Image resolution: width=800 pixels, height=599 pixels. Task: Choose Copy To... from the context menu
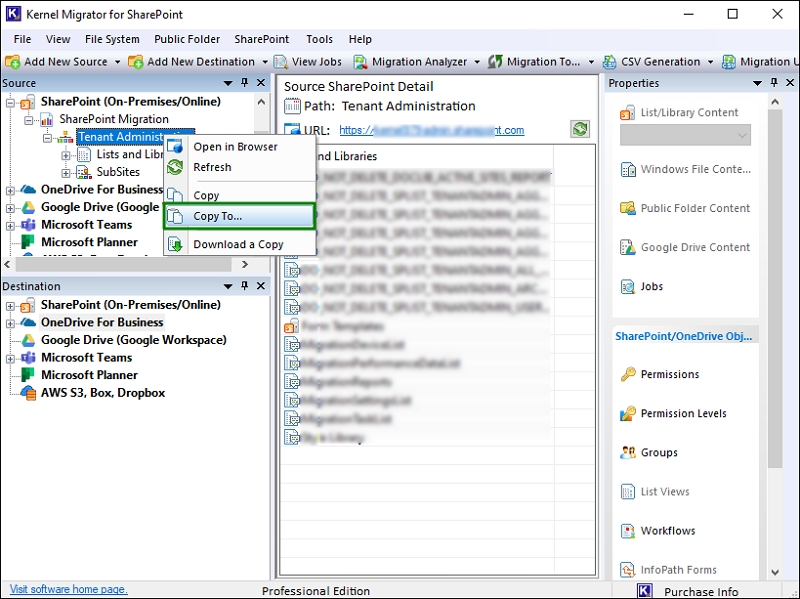[x=239, y=216]
